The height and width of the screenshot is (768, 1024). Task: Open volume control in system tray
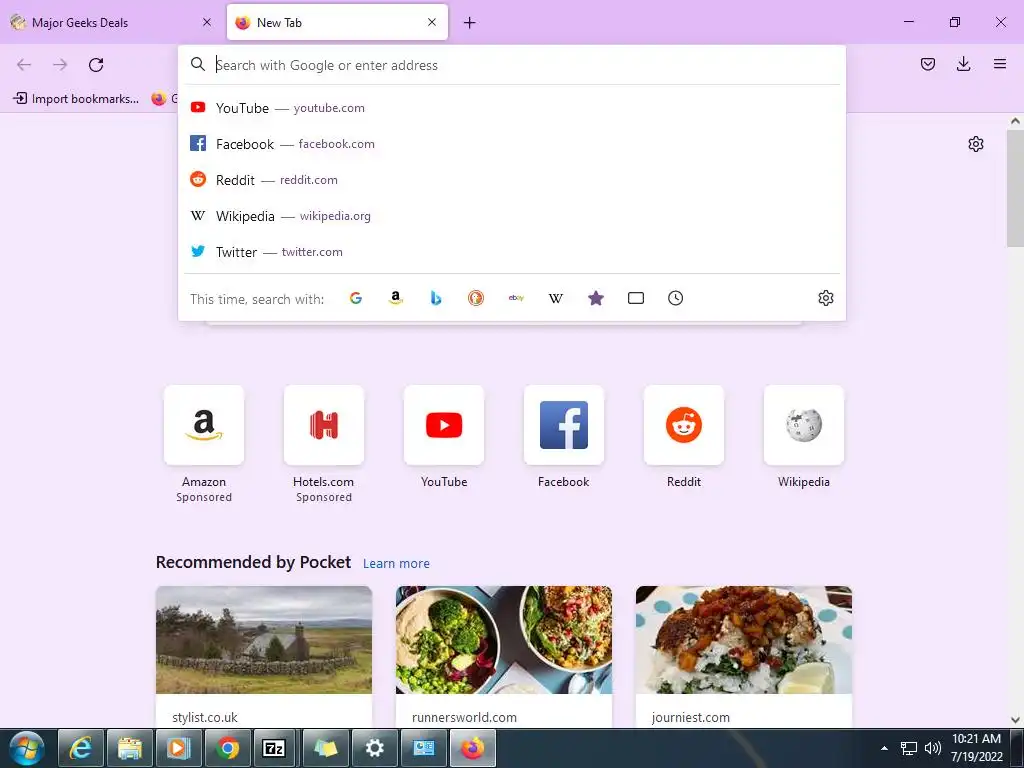tap(933, 748)
